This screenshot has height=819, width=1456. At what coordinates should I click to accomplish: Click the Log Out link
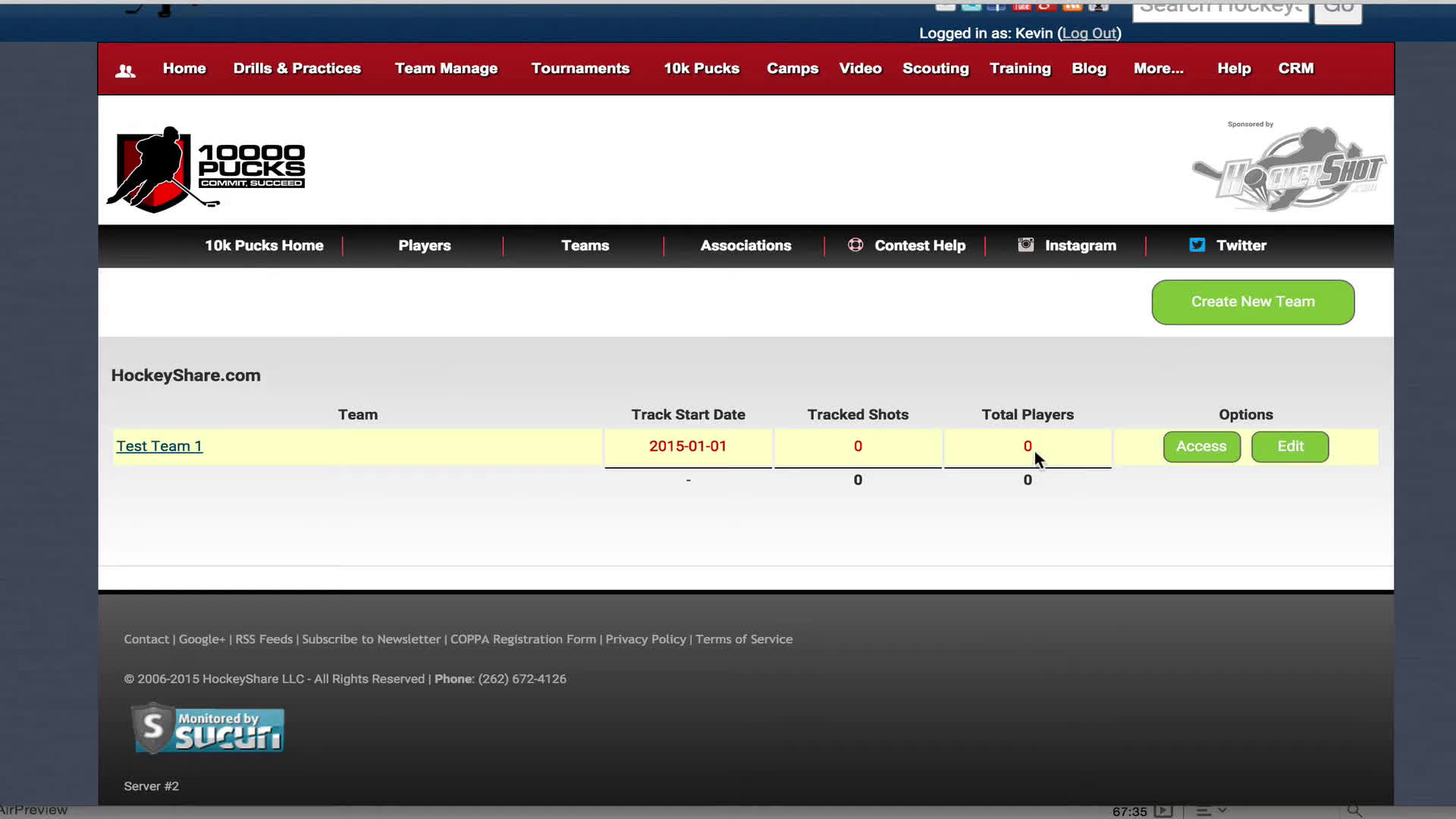1089,33
